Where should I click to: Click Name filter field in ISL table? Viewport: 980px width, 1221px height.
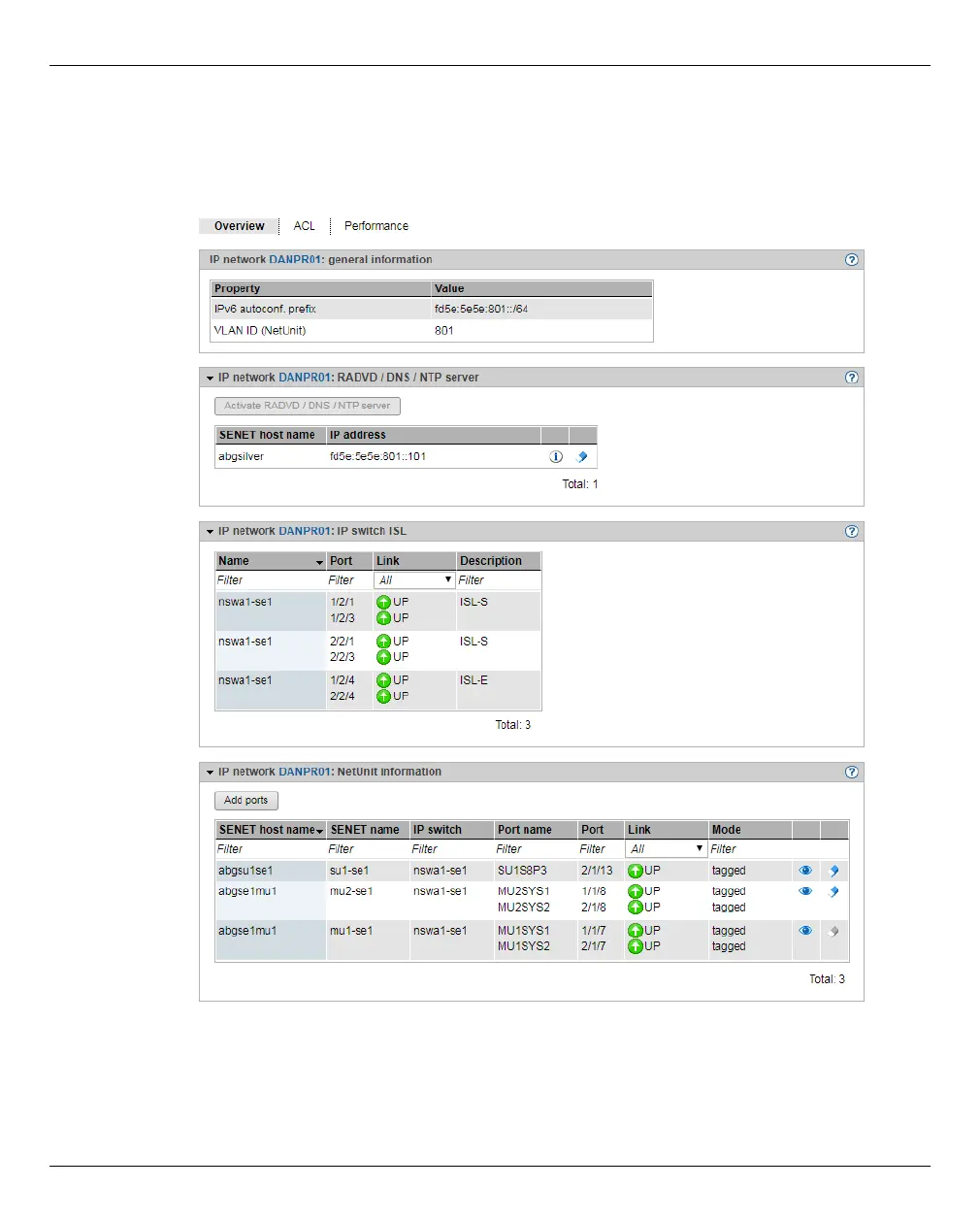[271, 580]
